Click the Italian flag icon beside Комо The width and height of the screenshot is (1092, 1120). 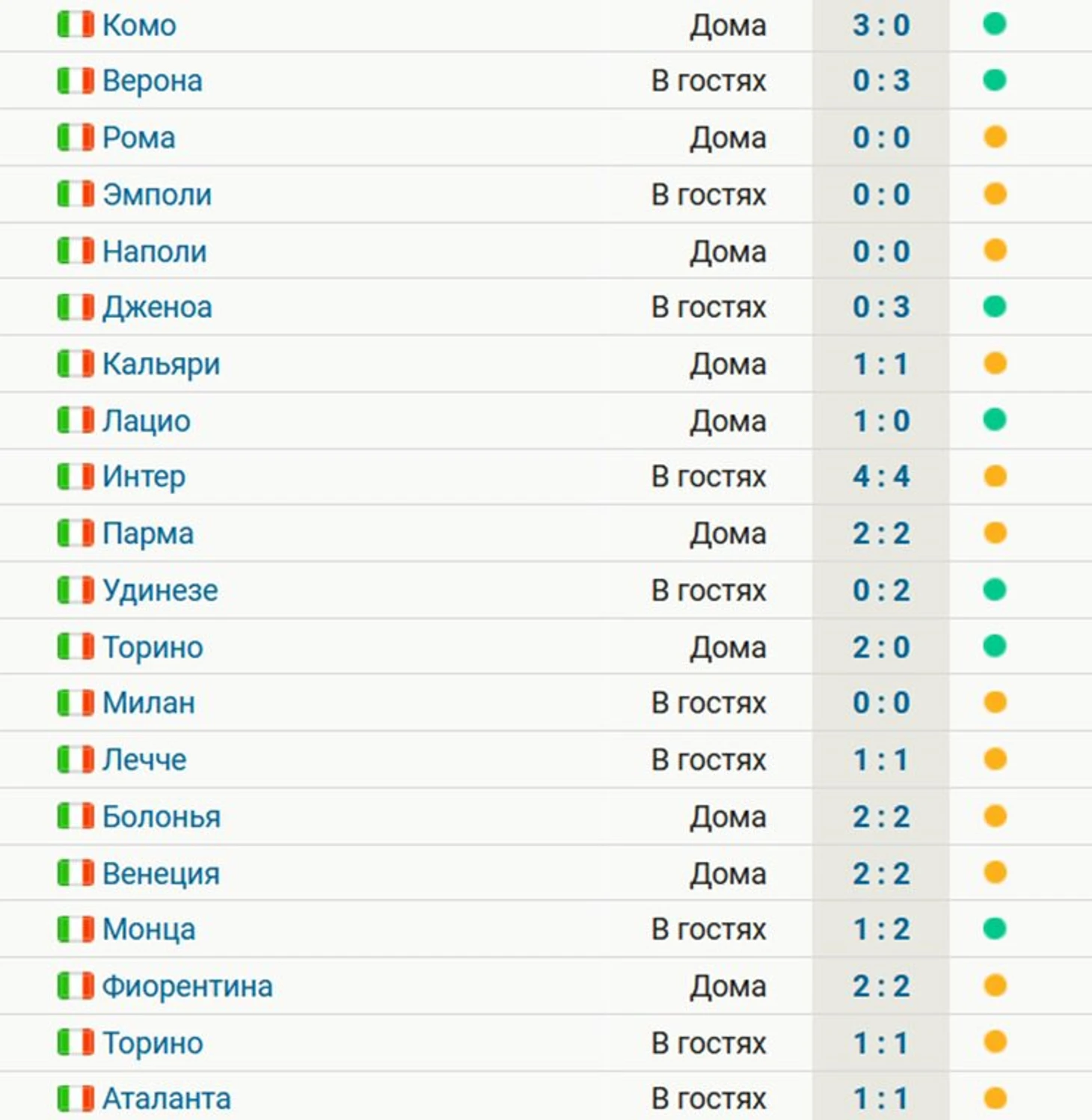tap(76, 25)
